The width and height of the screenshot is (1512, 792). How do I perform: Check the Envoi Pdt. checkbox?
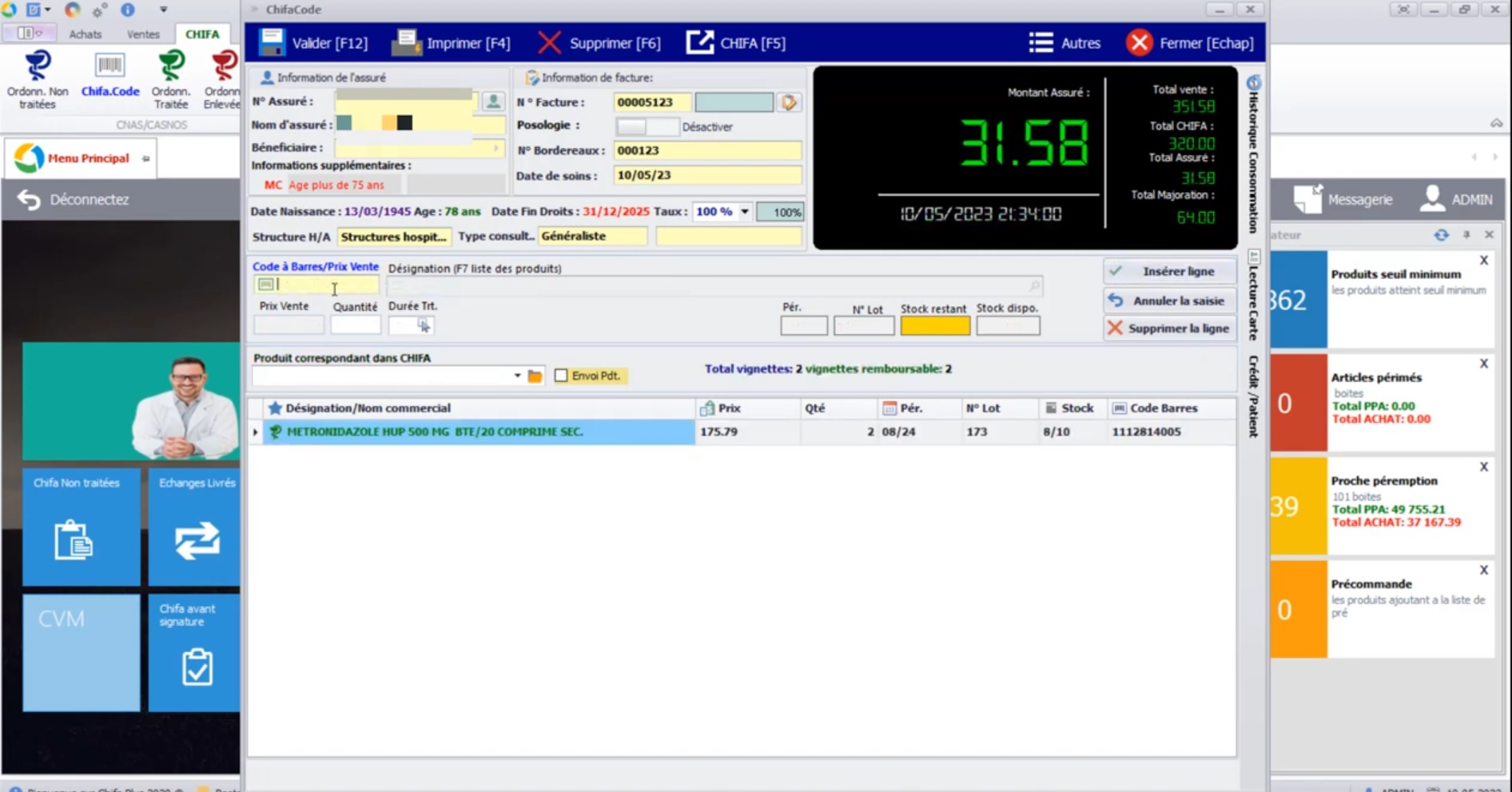[x=561, y=376]
